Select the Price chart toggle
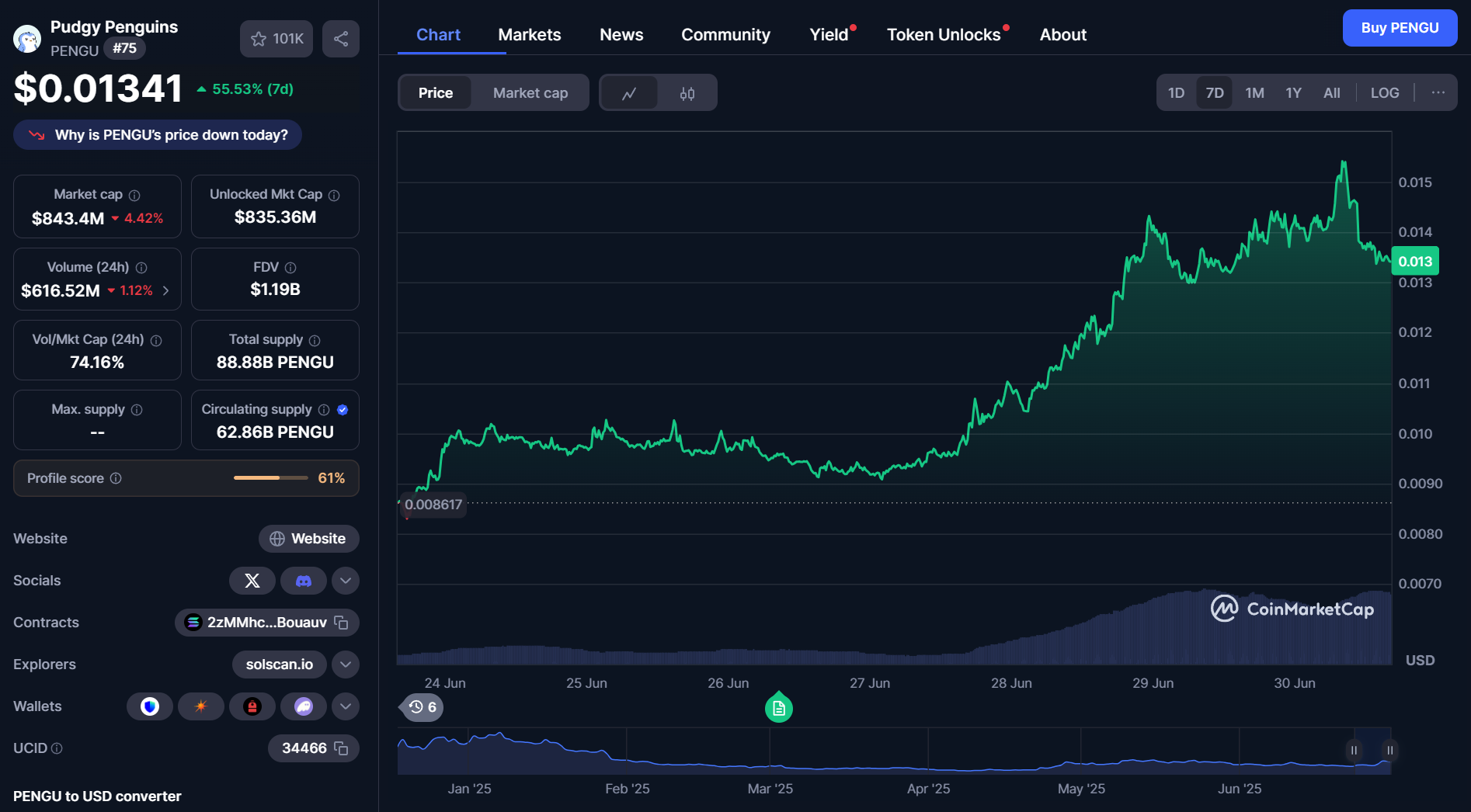The width and height of the screenshot is (1471, 812). click(436, 93)
